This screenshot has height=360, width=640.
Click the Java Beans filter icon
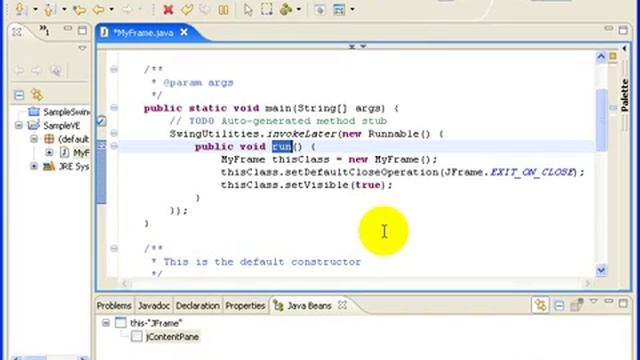576,305
